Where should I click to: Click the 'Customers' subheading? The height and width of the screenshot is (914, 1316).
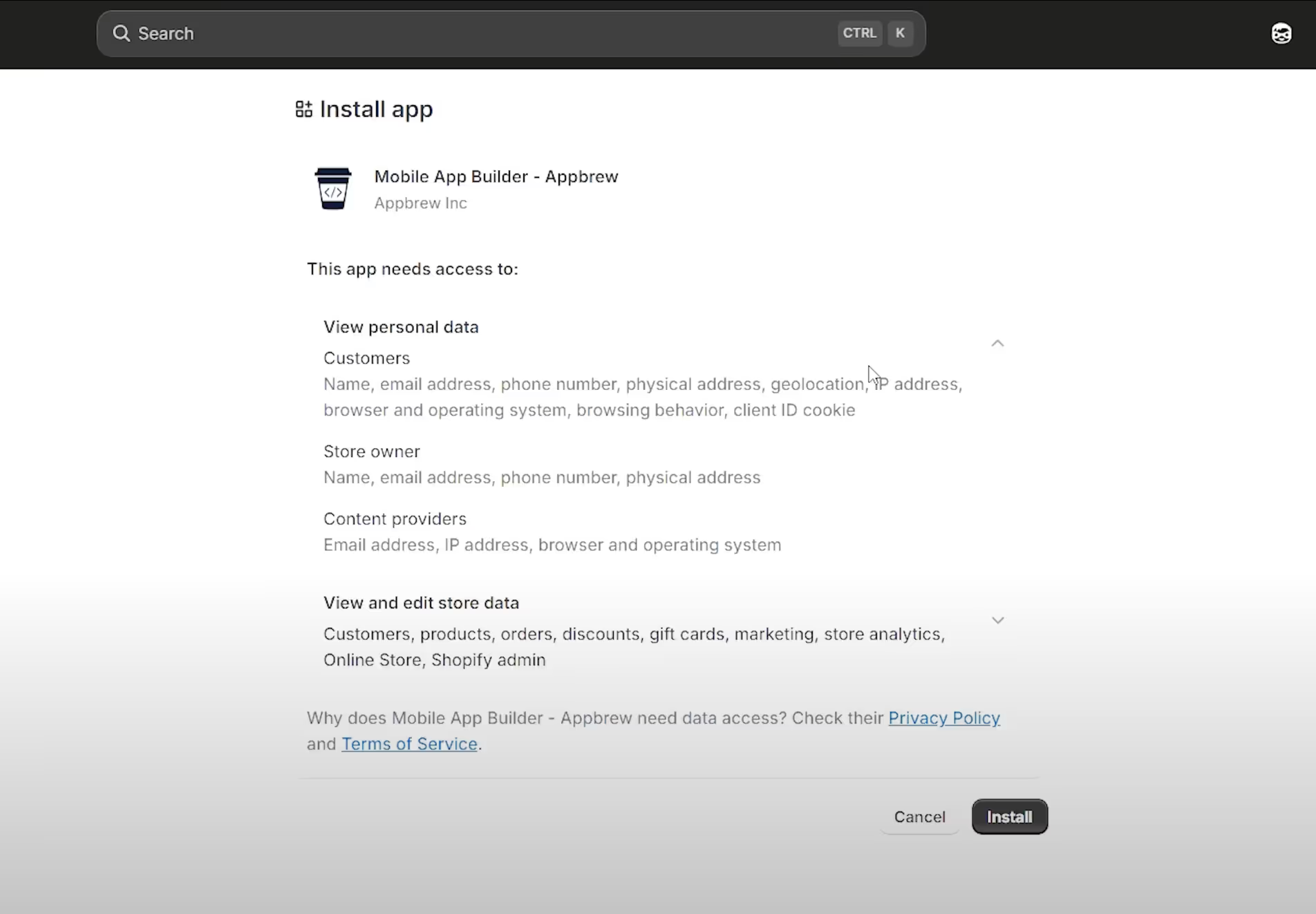[366, 358]
